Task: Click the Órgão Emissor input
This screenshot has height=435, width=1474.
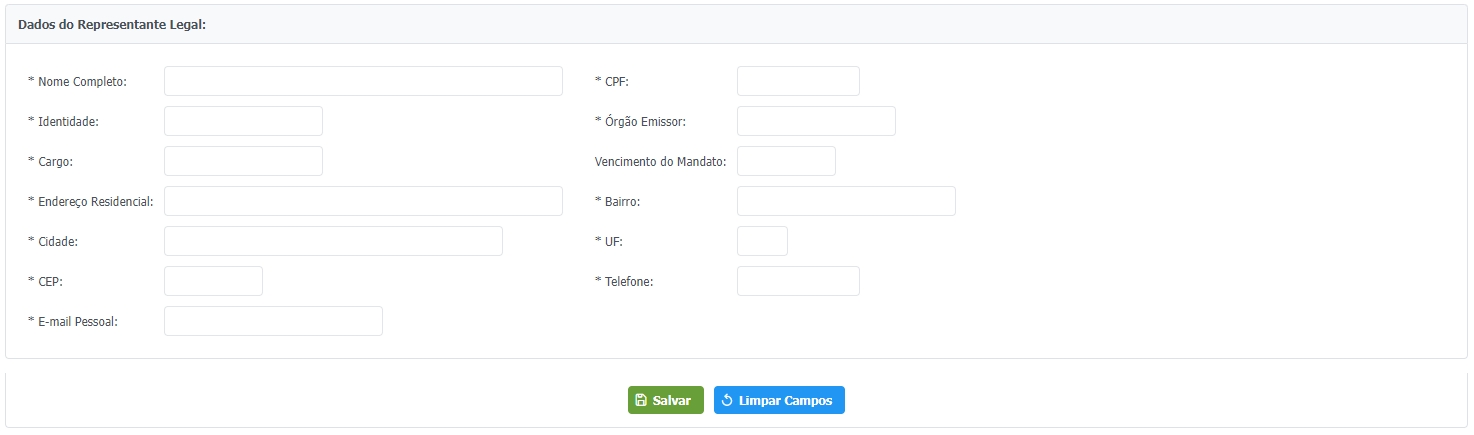Action: click(816, 121)
